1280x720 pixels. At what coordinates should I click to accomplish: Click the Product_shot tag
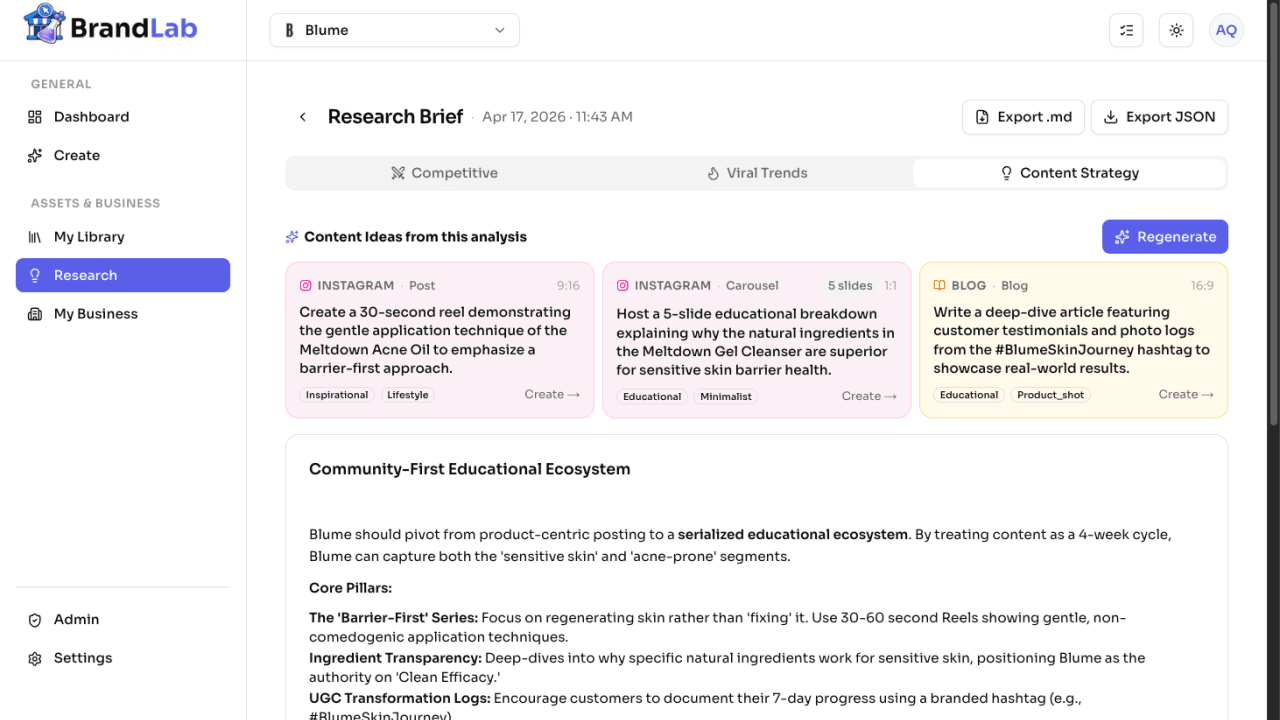pyautogui.click(x=1051, y=395)
